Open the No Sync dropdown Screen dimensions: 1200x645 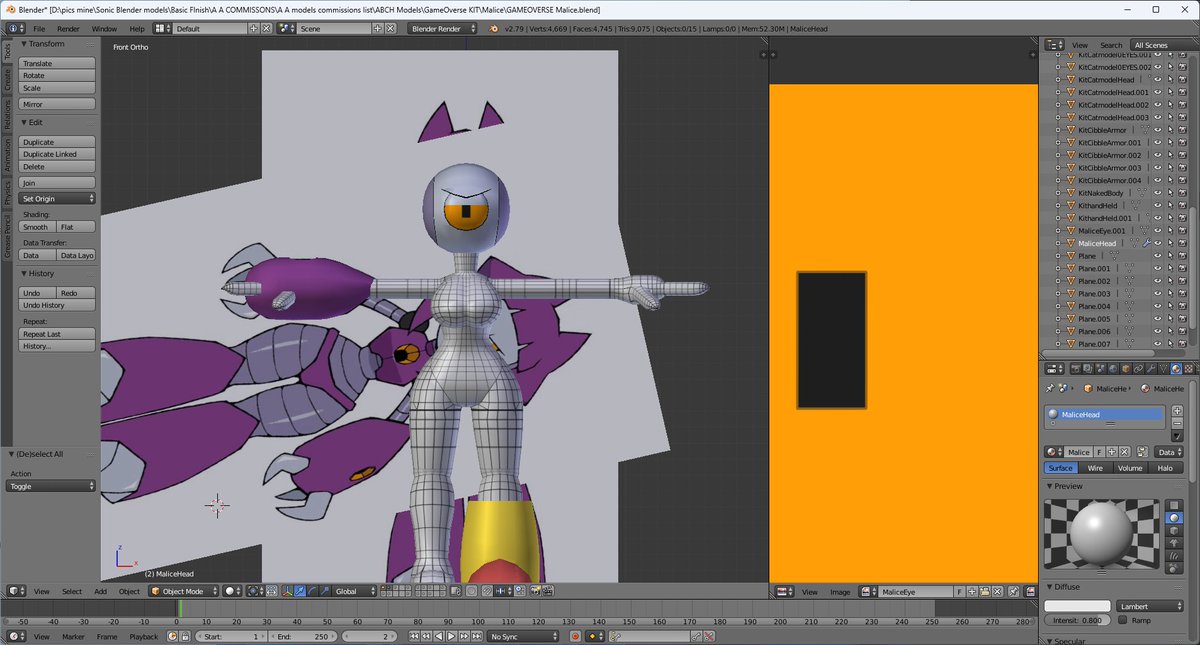[523, 636]
